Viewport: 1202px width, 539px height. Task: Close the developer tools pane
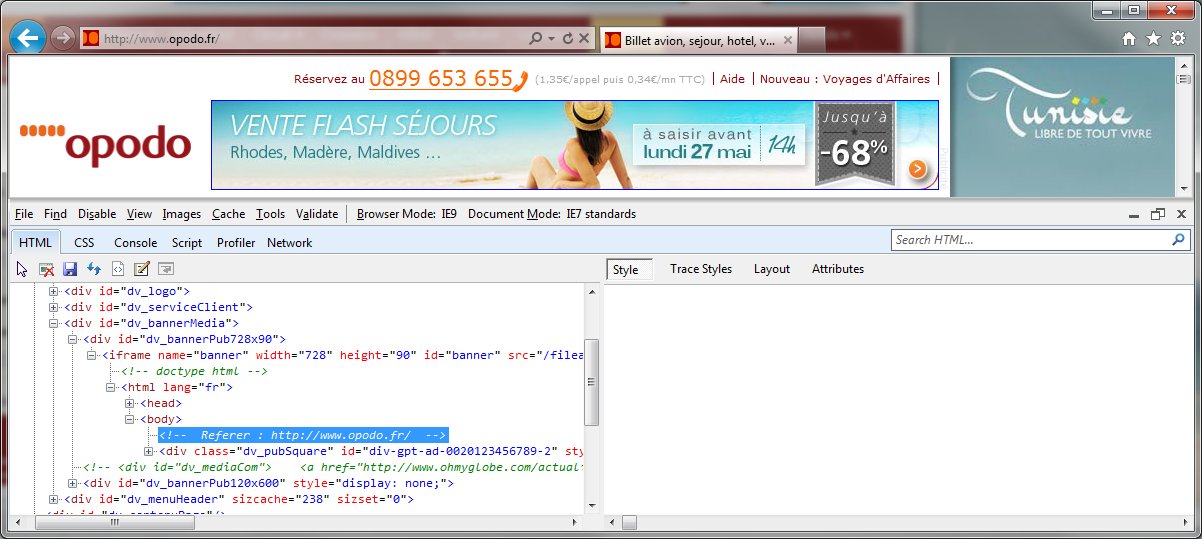(1182, 214)
